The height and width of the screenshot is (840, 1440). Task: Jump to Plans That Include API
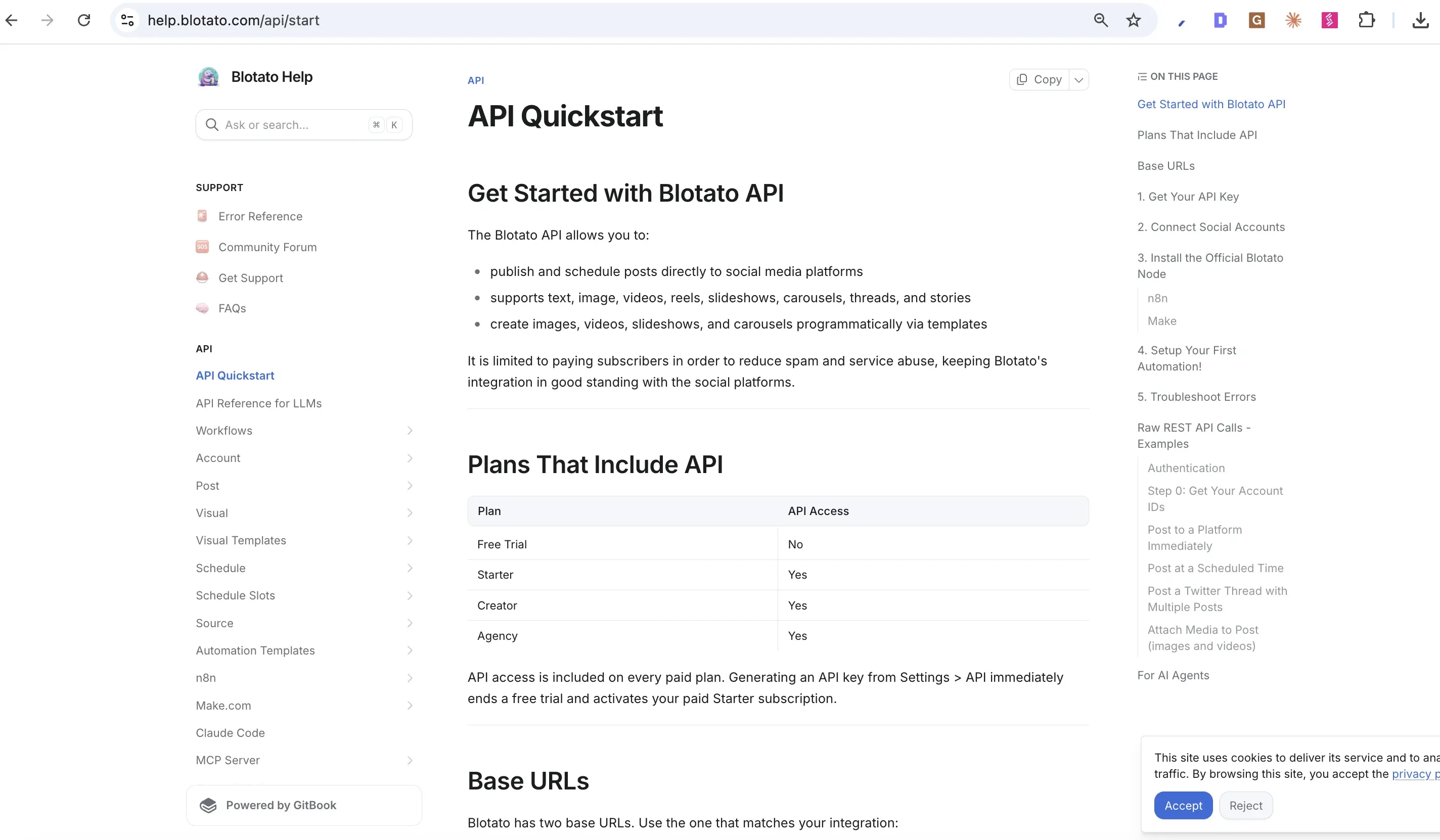point(1197,135)
